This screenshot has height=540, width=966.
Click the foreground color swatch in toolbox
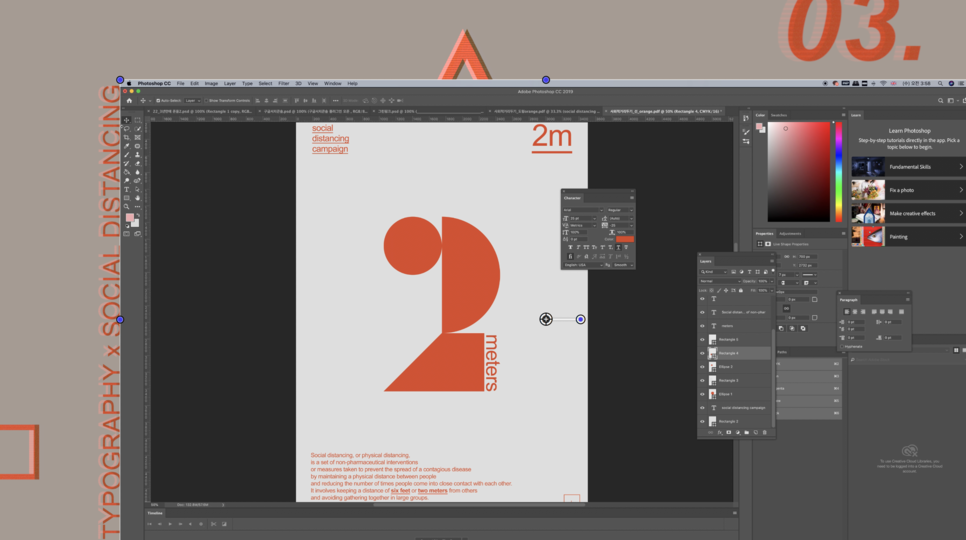129,217
